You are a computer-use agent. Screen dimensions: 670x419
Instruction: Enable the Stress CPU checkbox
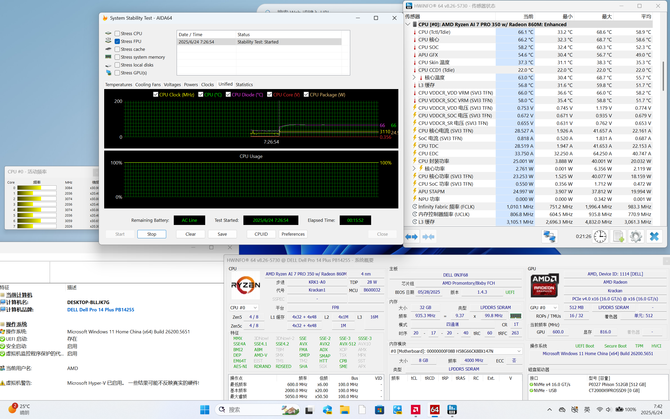tap(117, 33)
